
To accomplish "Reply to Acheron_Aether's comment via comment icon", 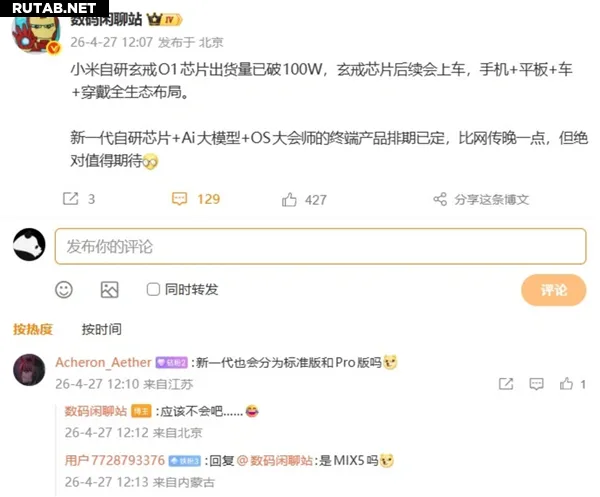I will [536, 384].
